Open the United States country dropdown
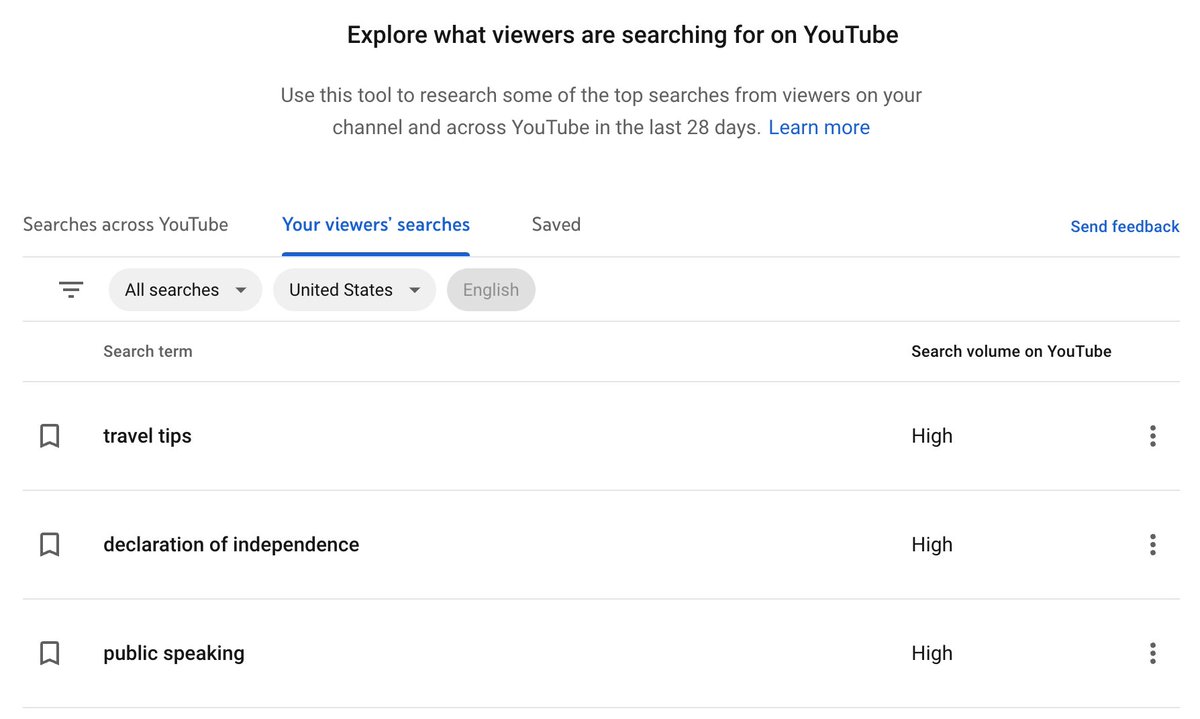Screen dimensions: 1200x719 click(x=354, y=290)
